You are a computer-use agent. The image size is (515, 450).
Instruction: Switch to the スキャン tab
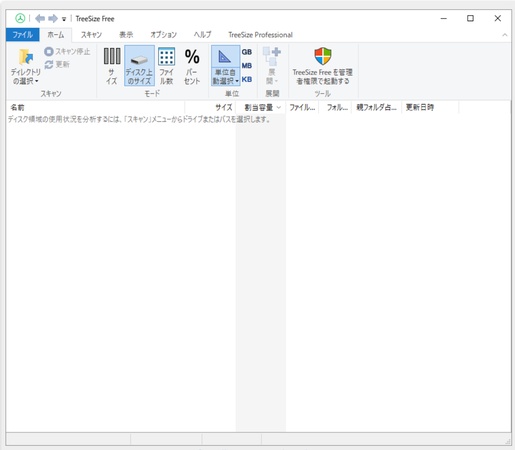point(91,35)
